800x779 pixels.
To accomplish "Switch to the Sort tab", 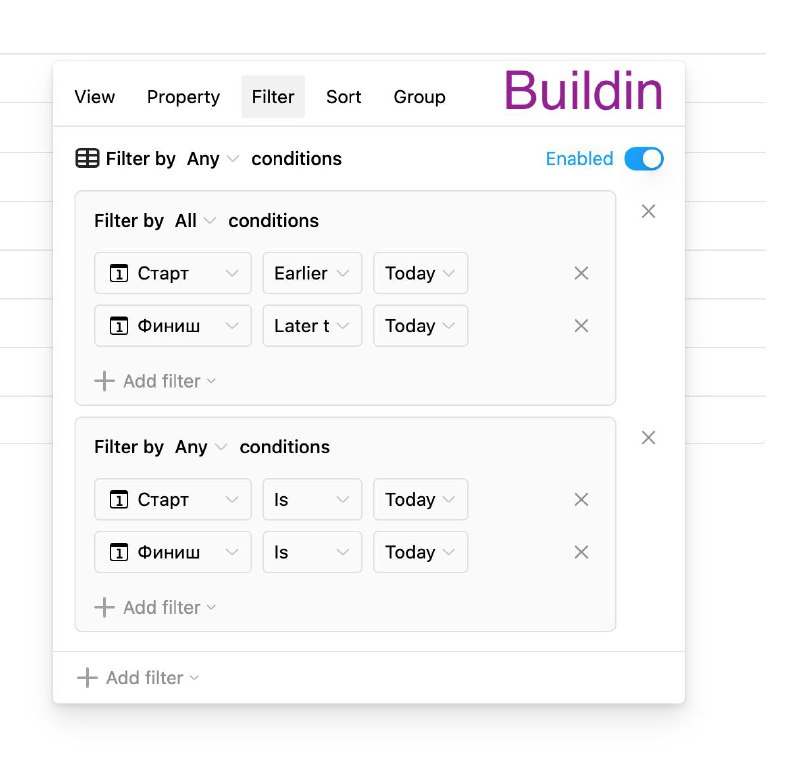I will coord(343,97).
